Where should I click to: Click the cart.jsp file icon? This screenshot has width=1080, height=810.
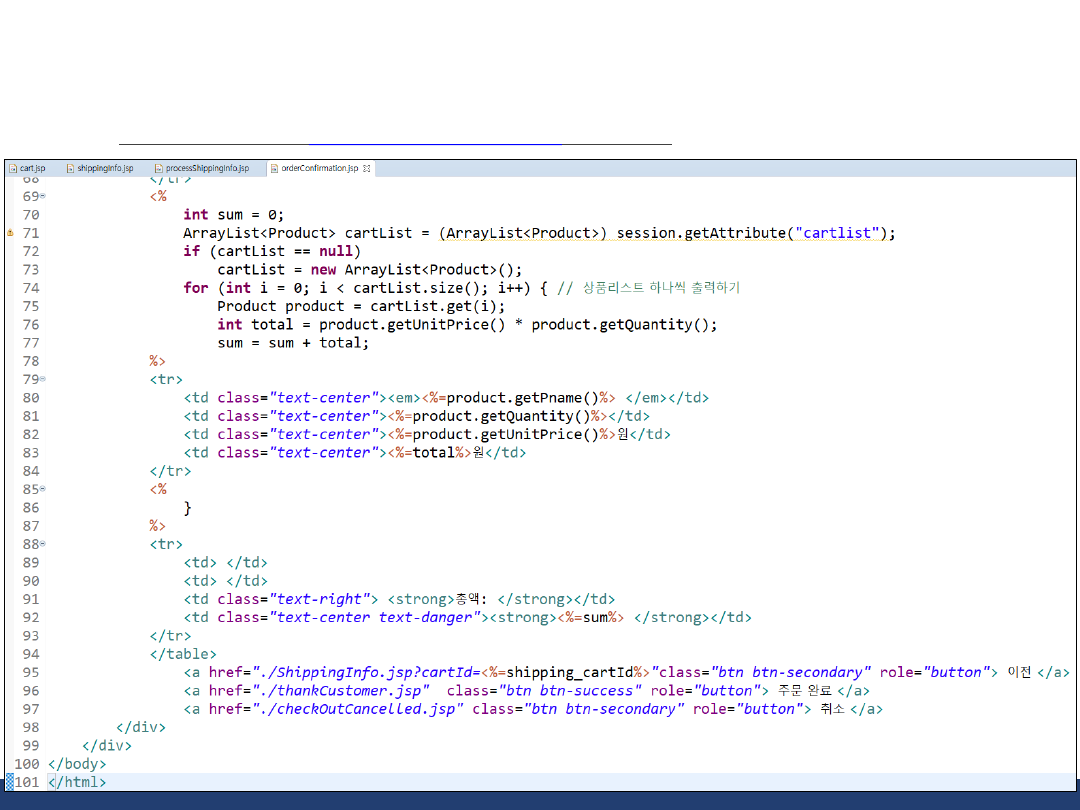[13, 169]
